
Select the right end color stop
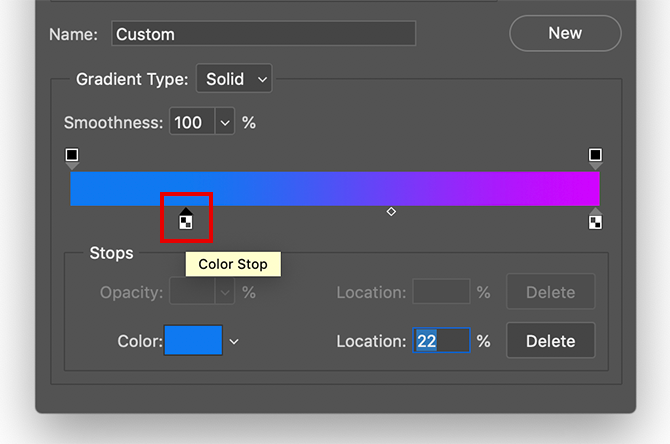(595, 220)
